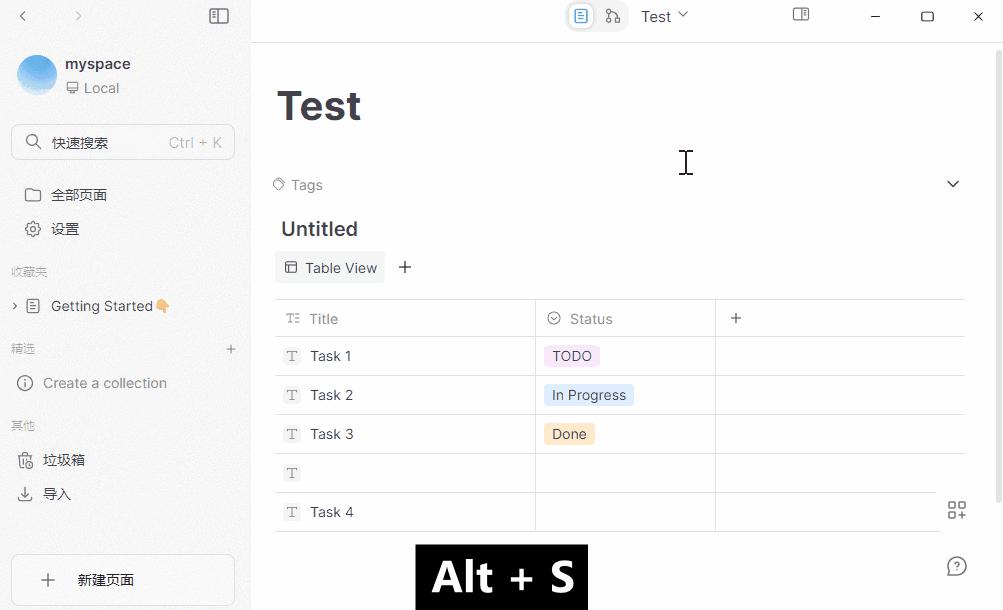Image resolution: width=1003 pixels, height=610 pixels.
Task: Open the Test title dropdown
Action: coord(665,16)
